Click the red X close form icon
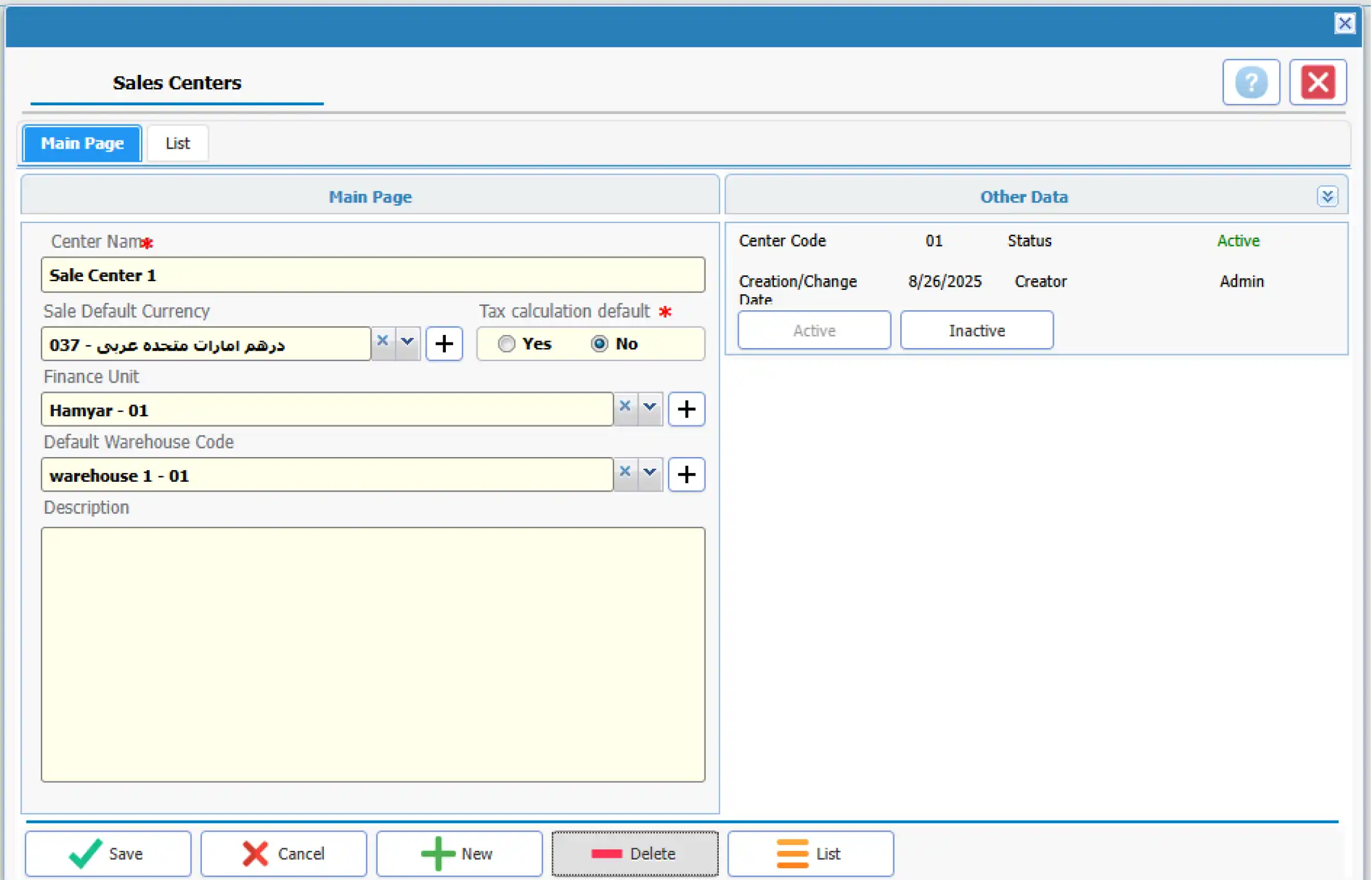Viewport: 1372px width, 880px height. point(1318,82)
